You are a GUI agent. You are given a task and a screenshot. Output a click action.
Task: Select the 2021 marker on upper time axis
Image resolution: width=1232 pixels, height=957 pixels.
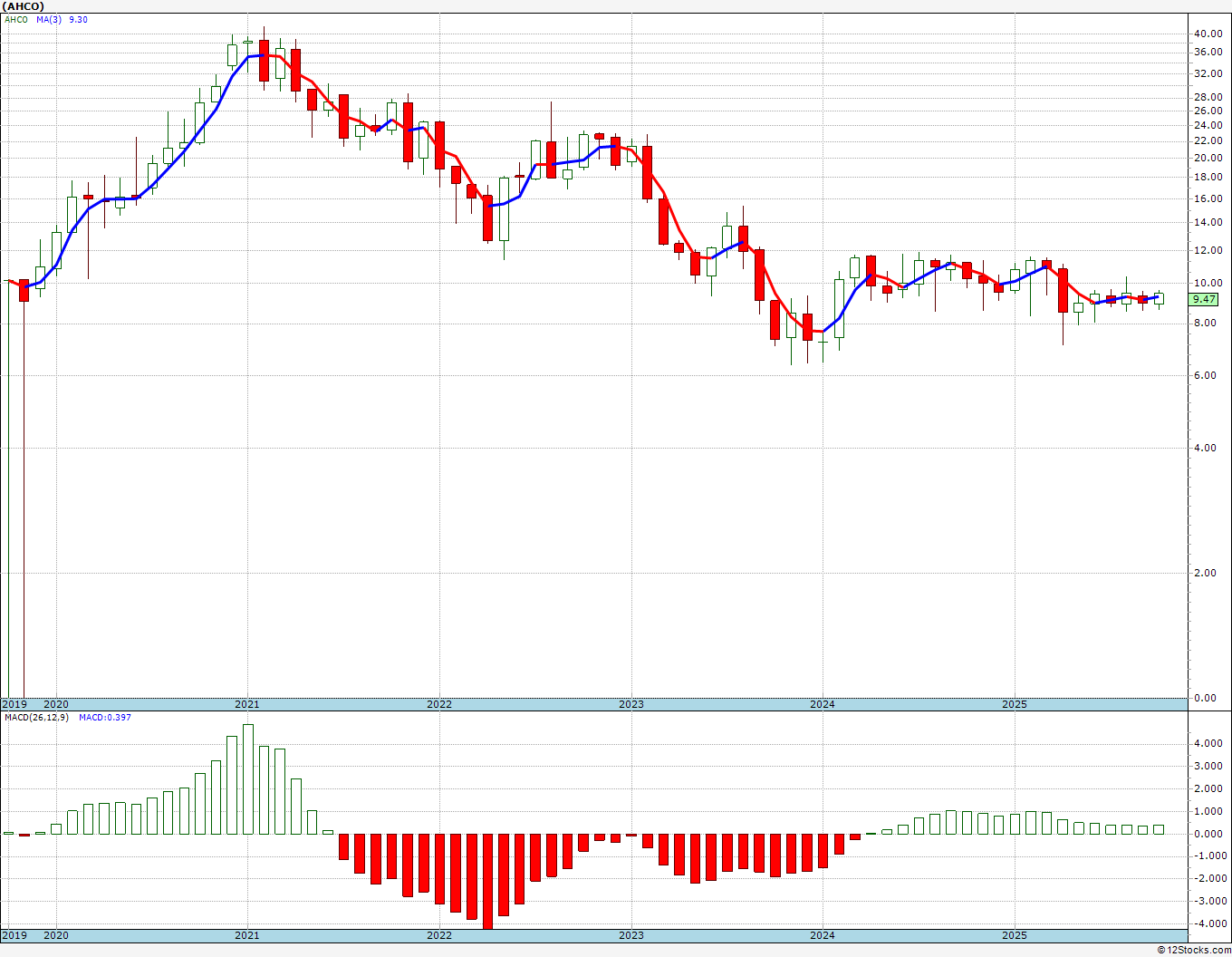click(246, 704)
